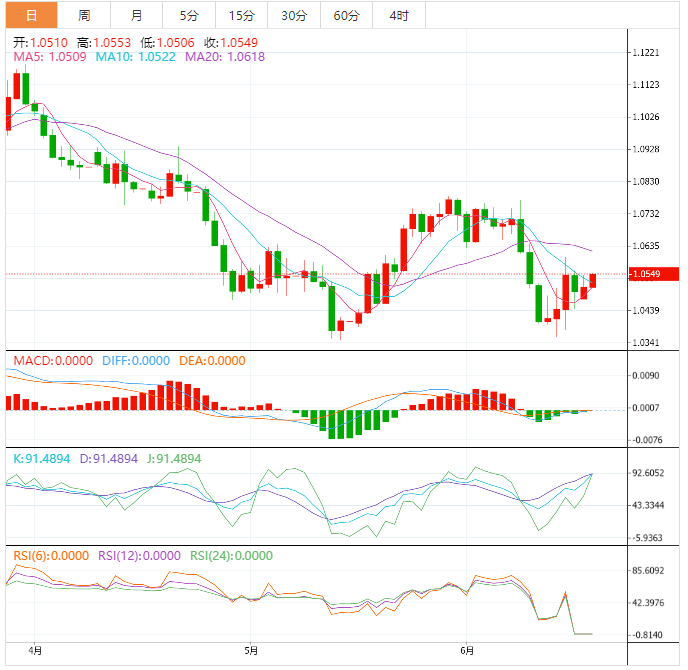Click the 42.3976 RSI axis label

click(x=648, y=603)
